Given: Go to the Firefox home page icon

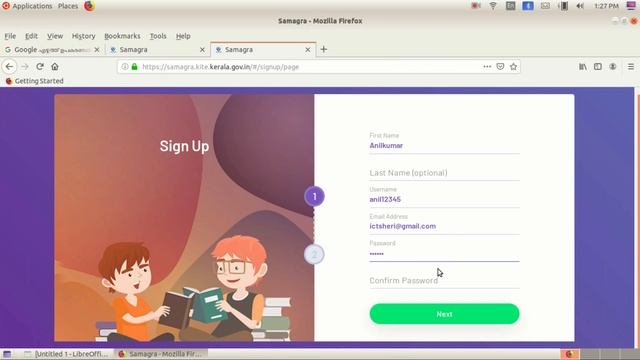Looking at the screenshot, I should (55, 67).
